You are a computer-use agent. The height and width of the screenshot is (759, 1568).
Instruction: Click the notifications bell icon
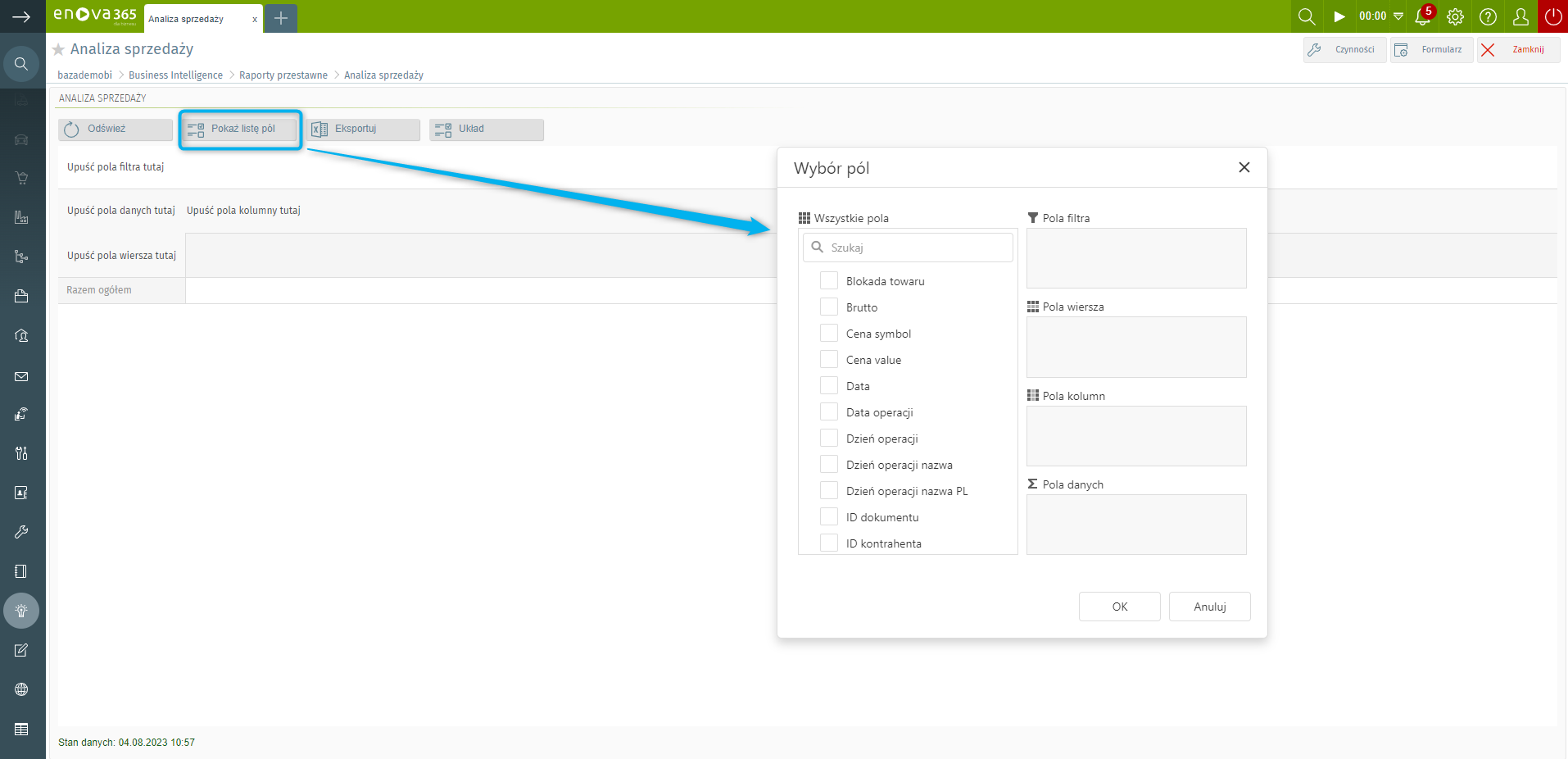point(1423,16)
